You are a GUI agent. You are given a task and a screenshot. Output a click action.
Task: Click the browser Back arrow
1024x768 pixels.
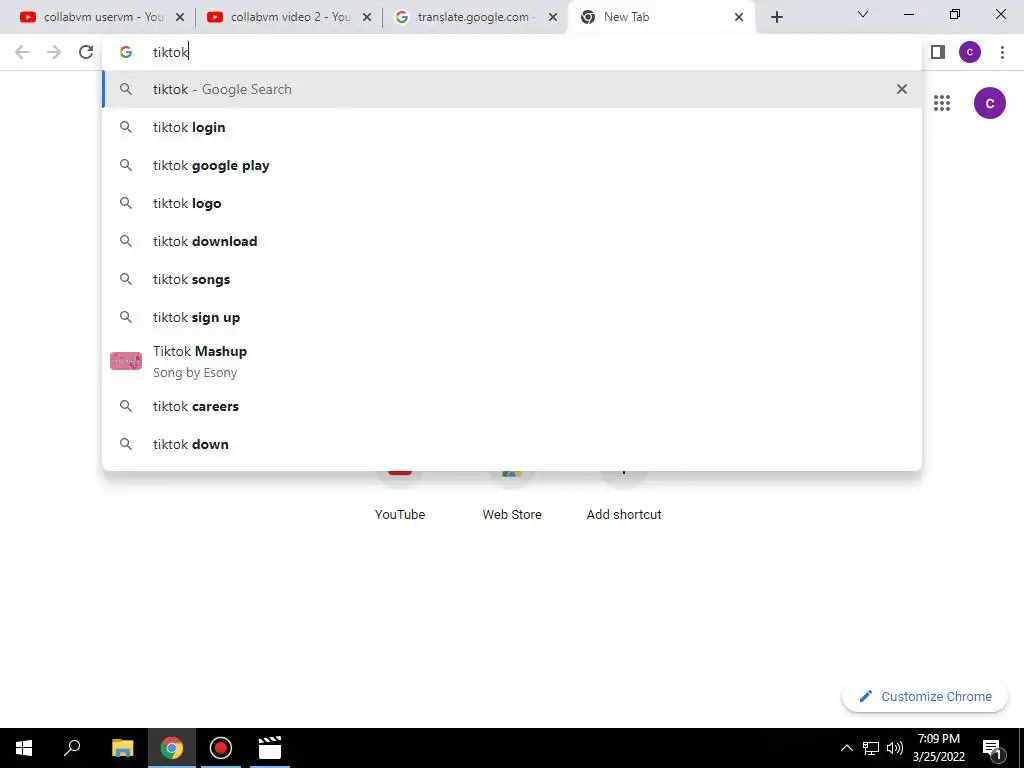(22, 52)
